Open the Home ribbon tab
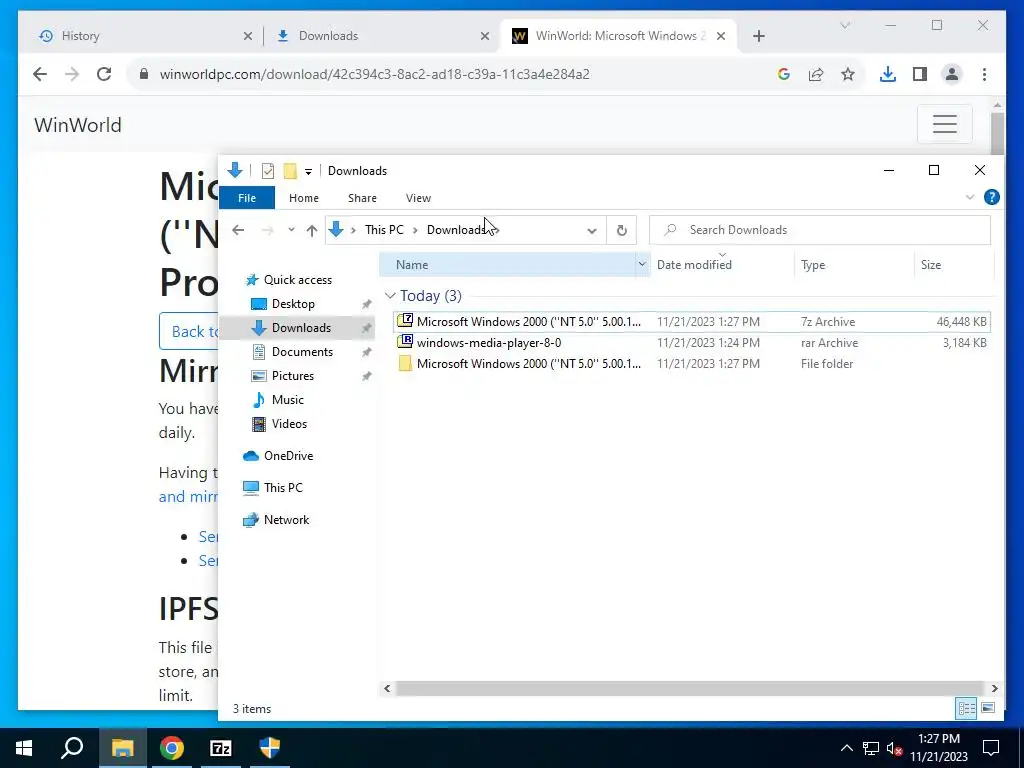 (x=304, y=198)
